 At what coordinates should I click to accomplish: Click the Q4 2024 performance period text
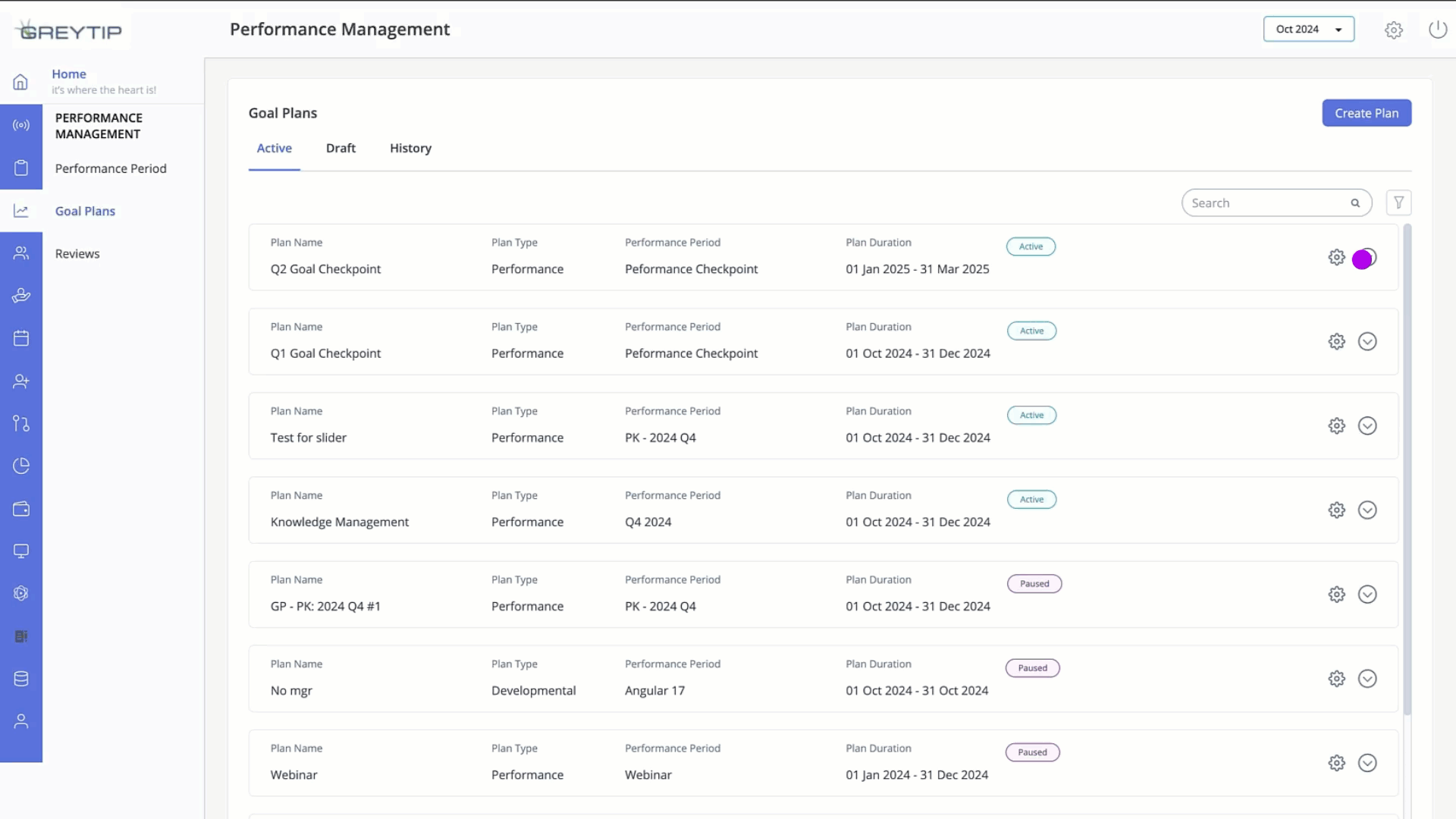click(648, 522)
